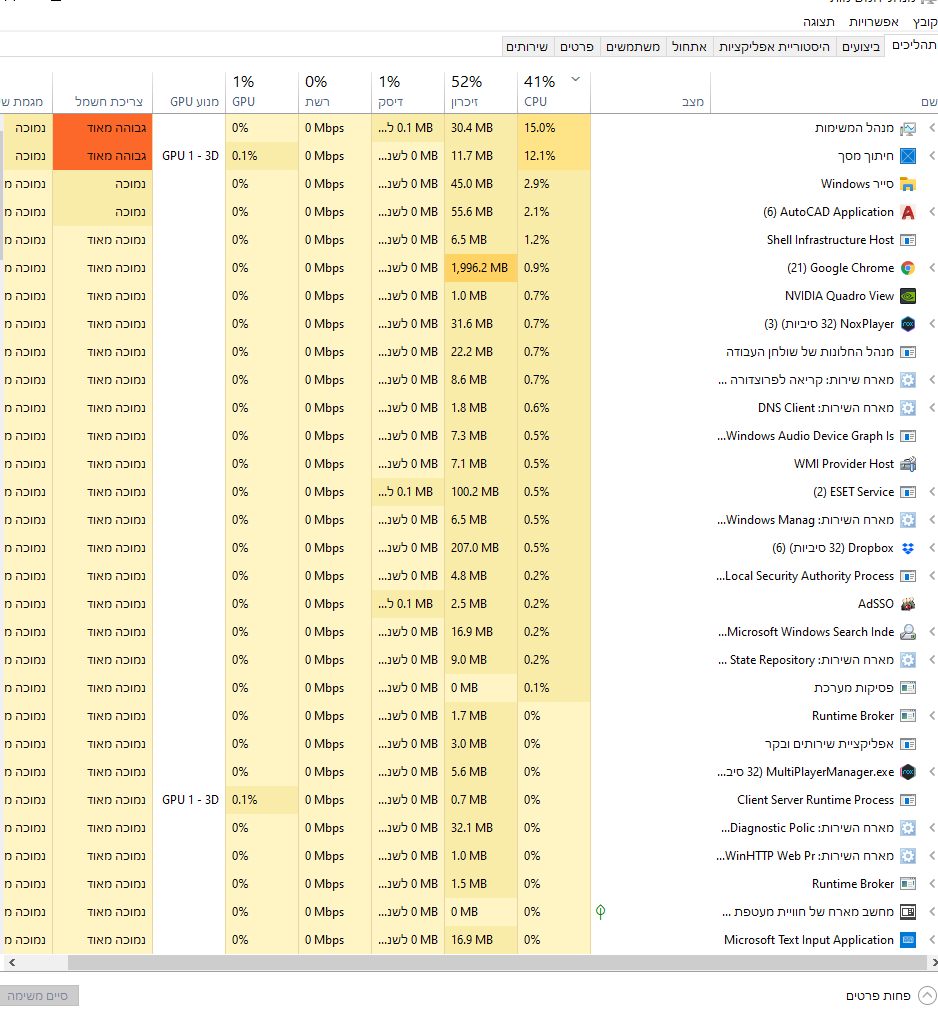Click the סיים משימה (End task) button
This screenshot has width=938, height=1013.
coord(39,996)
